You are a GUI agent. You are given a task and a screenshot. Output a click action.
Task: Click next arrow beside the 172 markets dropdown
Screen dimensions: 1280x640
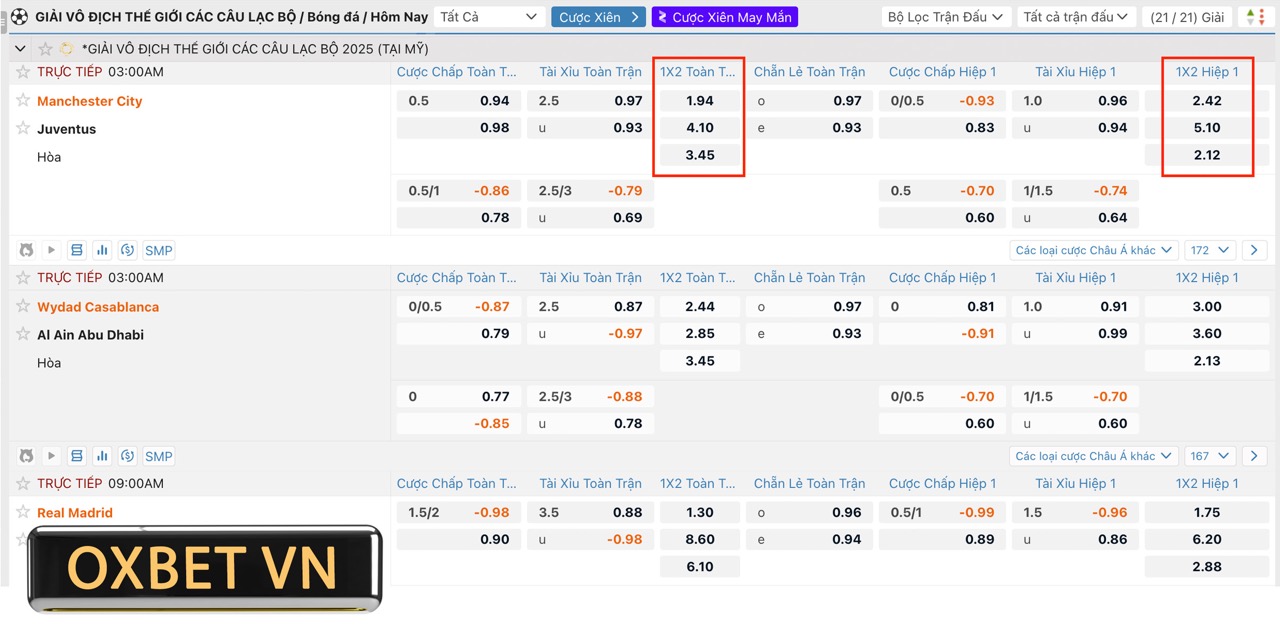tap(1254, 250)
